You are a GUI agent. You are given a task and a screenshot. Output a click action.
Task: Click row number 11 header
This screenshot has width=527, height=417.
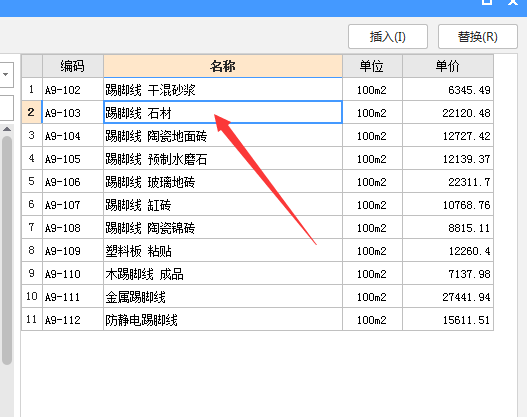point(32,320)
